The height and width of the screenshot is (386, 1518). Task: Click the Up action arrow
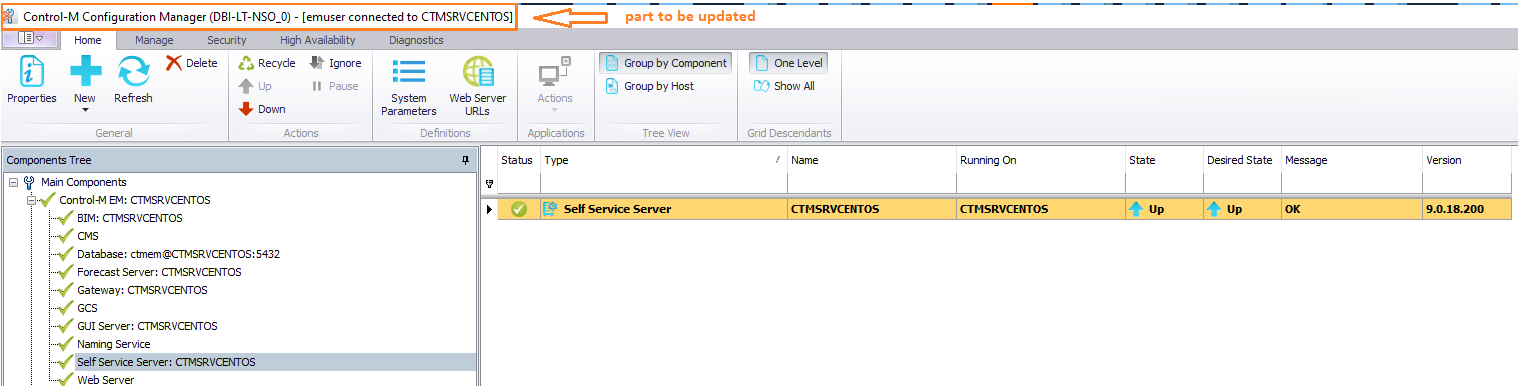pyautogui.click(x=255, y=86)
